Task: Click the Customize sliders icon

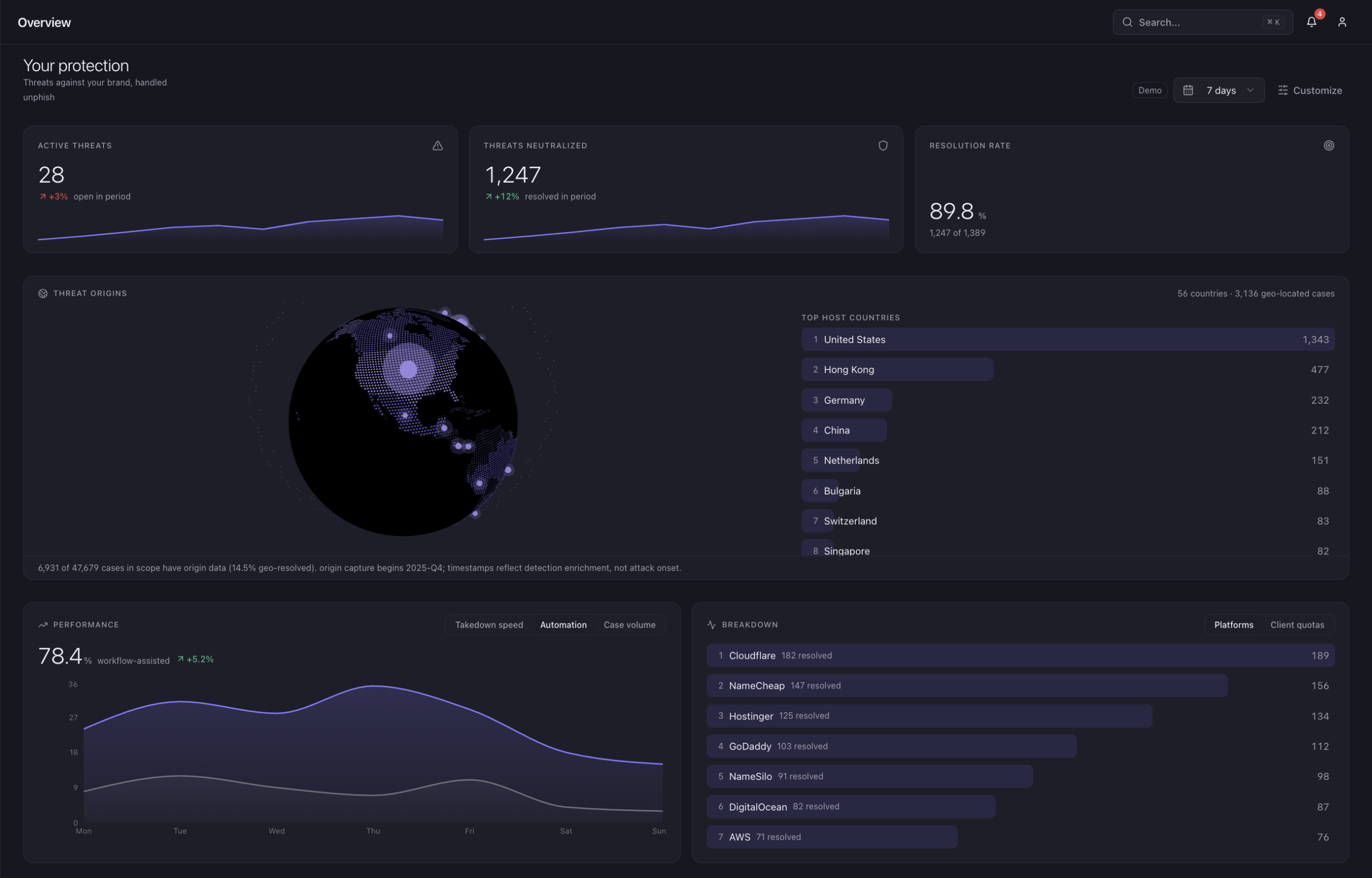Action: point(1282,91)
